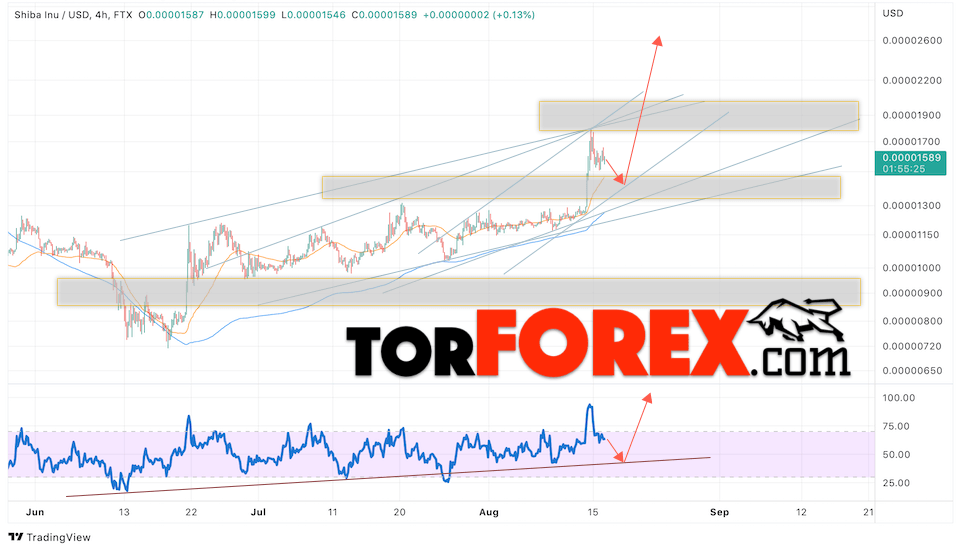
Task: Click the USD currency label on the price axis
Action: 892,13
